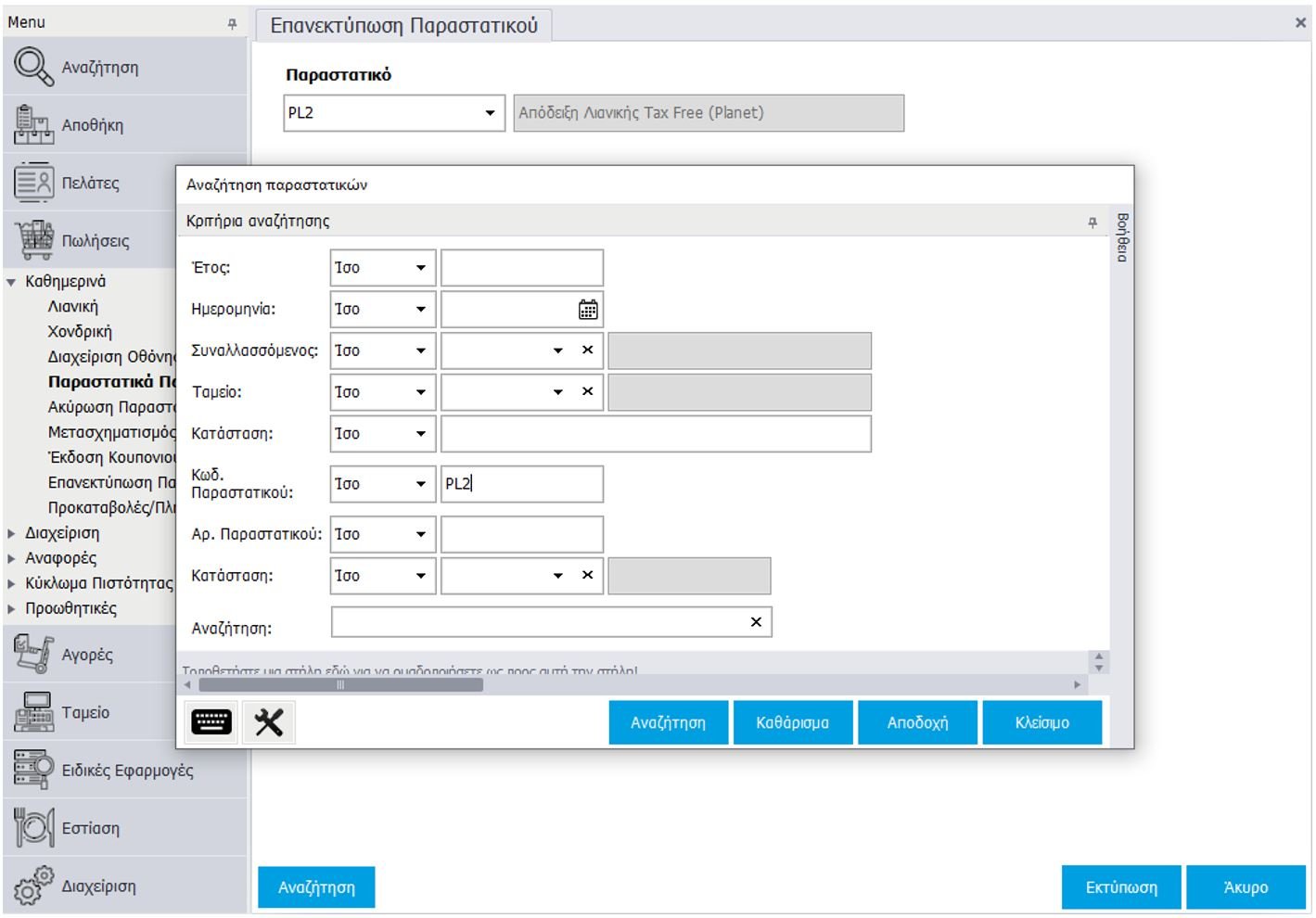Viewport: 1316px width, 918px height.
Task: Open the Παραστατικό PL2 dropdown
Action: [x=490, y=113]
